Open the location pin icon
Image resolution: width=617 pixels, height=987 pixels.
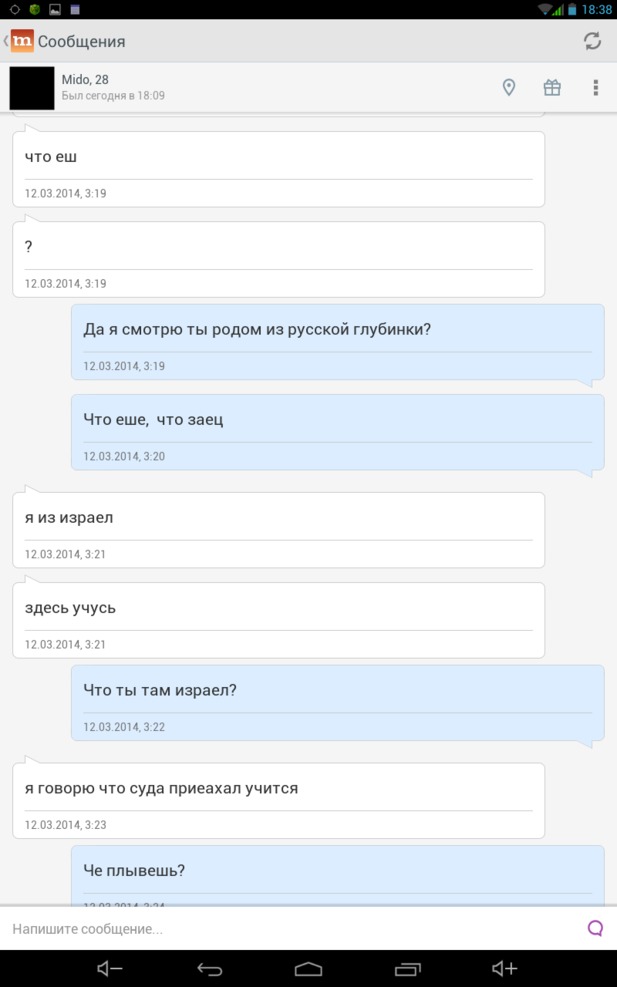pyautogui.click(x=509, y=87)
